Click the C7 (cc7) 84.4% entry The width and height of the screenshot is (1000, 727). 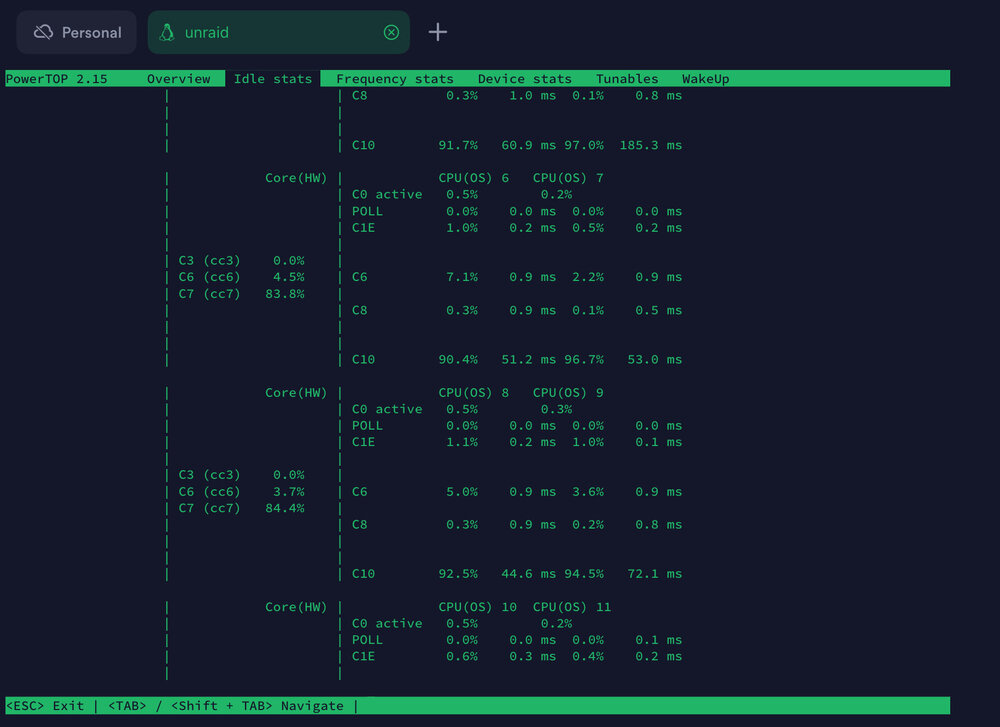[x=241, y=508]
